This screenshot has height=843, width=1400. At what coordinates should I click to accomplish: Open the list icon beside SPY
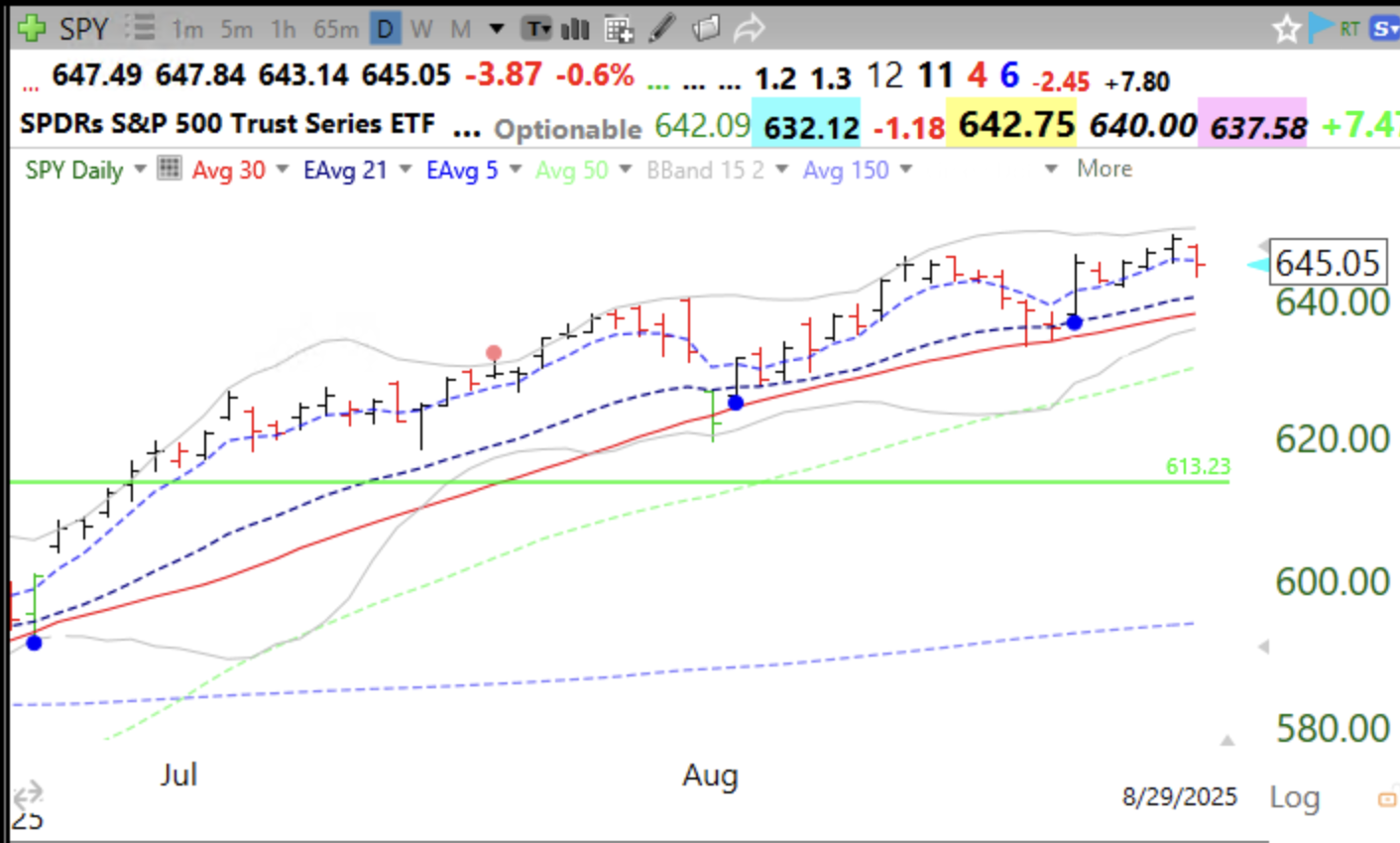coord(141,29)
